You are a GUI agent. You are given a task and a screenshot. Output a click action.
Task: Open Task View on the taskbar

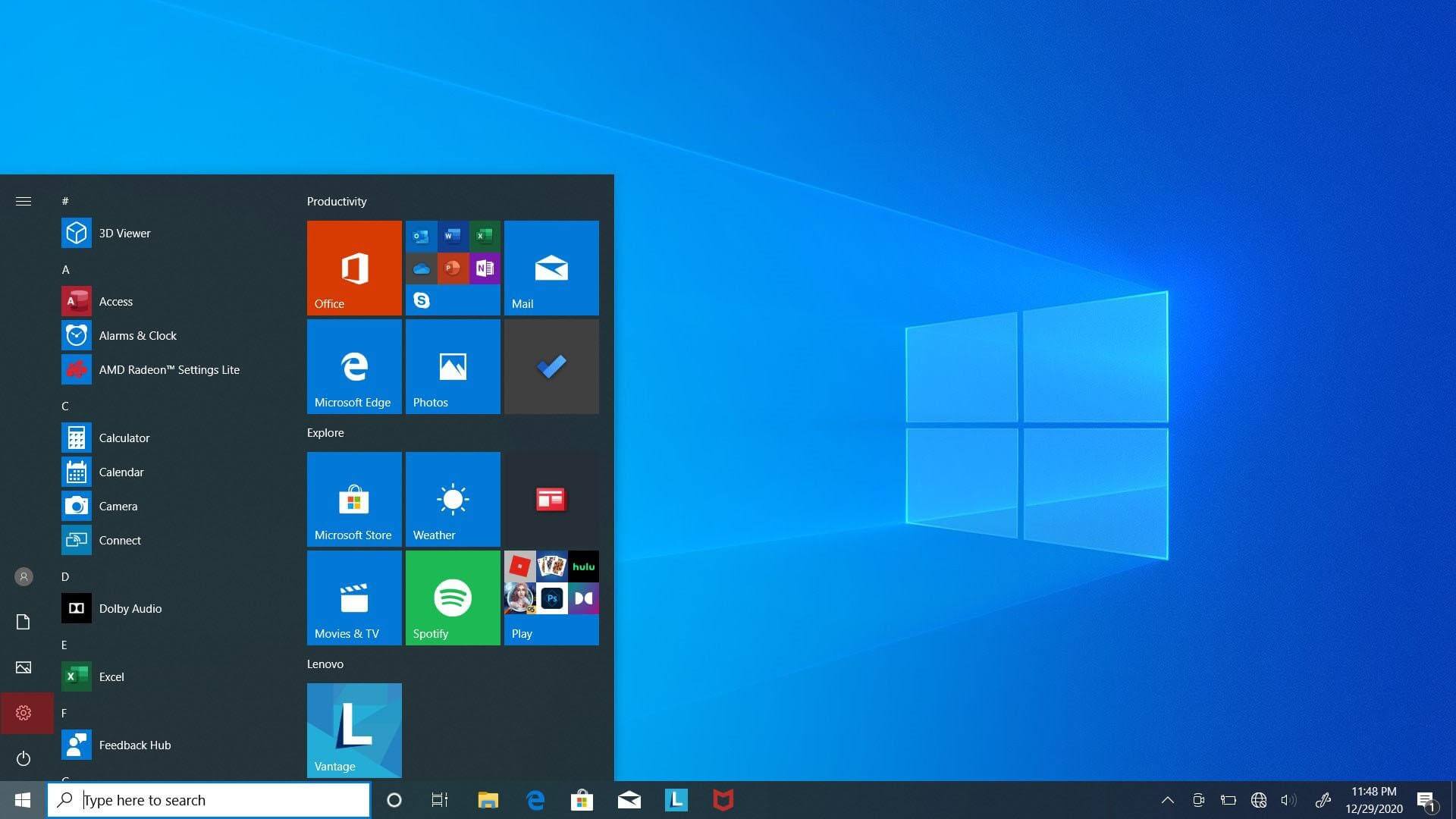pyautogui.click(x=440, y=800)
